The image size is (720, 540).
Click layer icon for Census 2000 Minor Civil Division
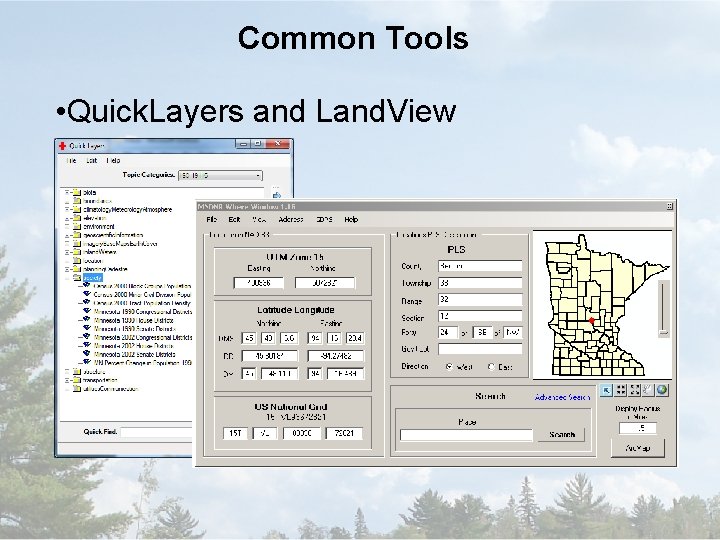coord(86,294)
